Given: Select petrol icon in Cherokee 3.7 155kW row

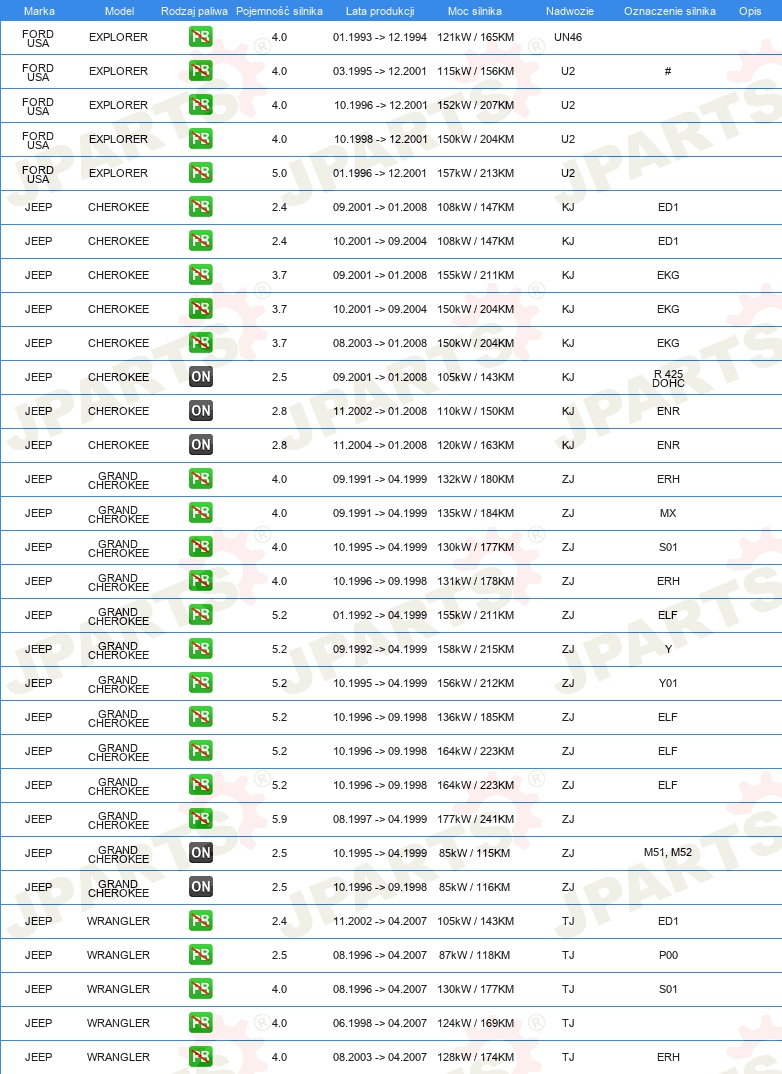Looking at the screenshot, I should [x=201, y=275].
